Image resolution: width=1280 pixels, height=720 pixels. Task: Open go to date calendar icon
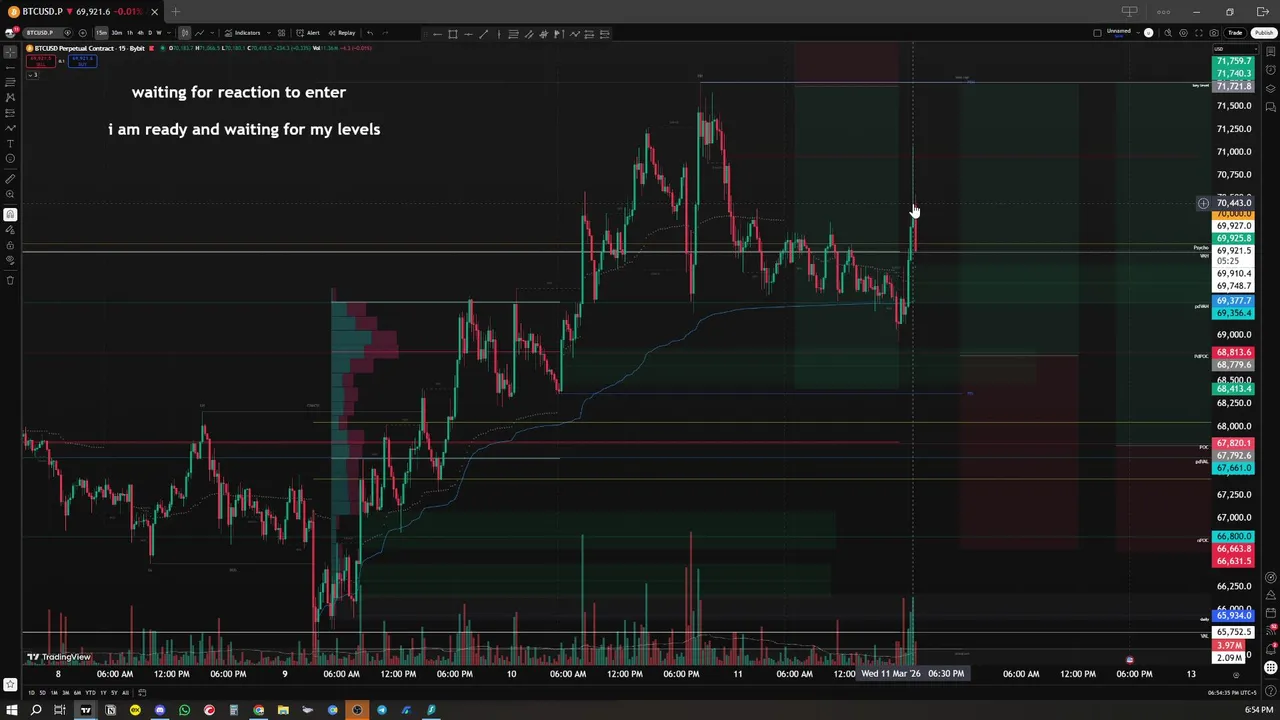pos(142,693)
